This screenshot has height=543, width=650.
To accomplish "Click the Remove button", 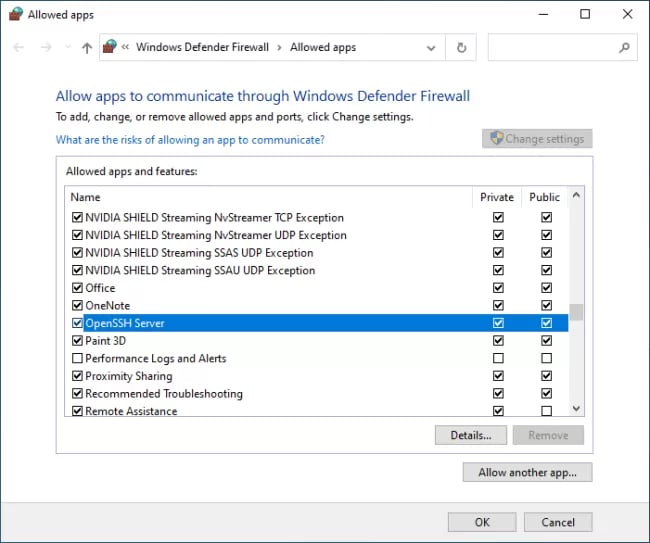I will pyautogui.click(x=548, y=435).
